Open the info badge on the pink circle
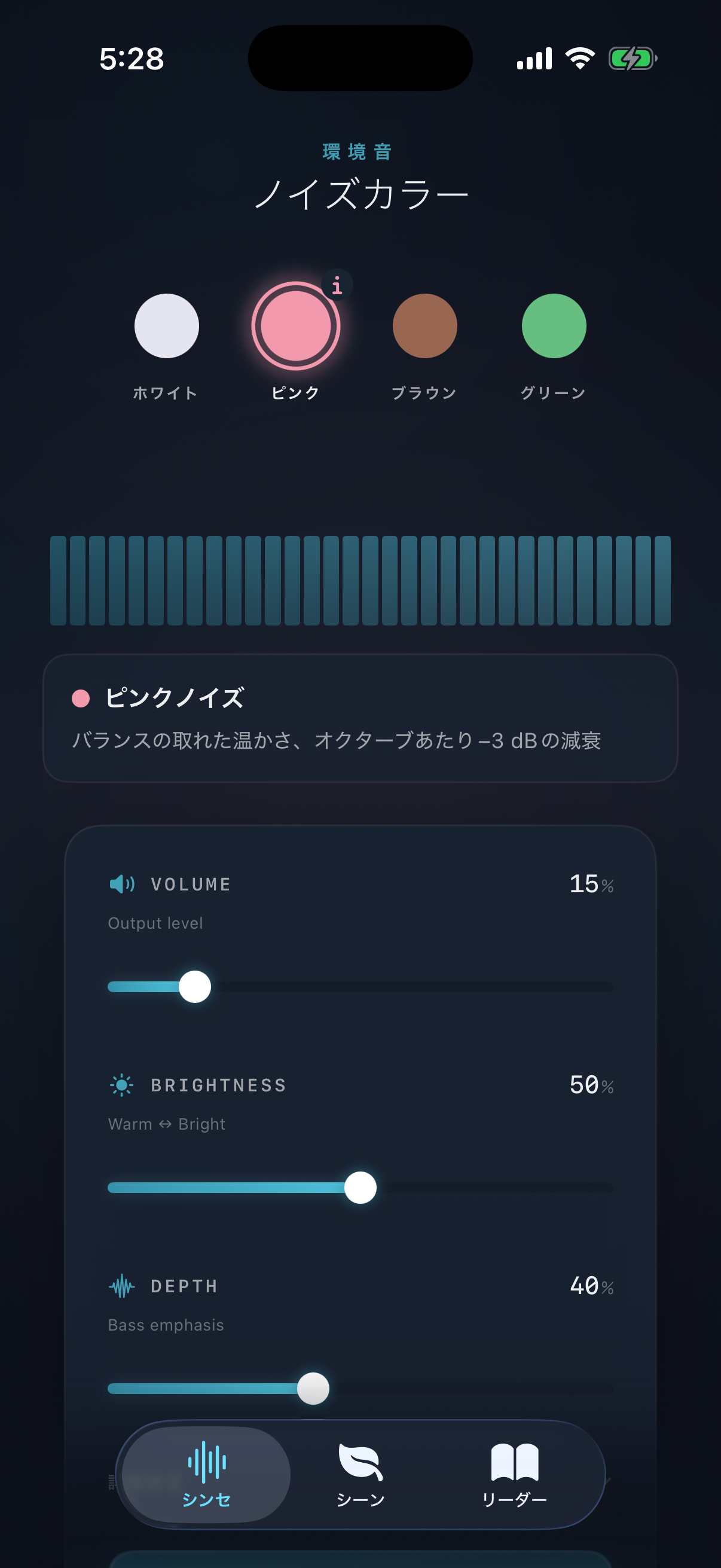 (x=338, y=286)
